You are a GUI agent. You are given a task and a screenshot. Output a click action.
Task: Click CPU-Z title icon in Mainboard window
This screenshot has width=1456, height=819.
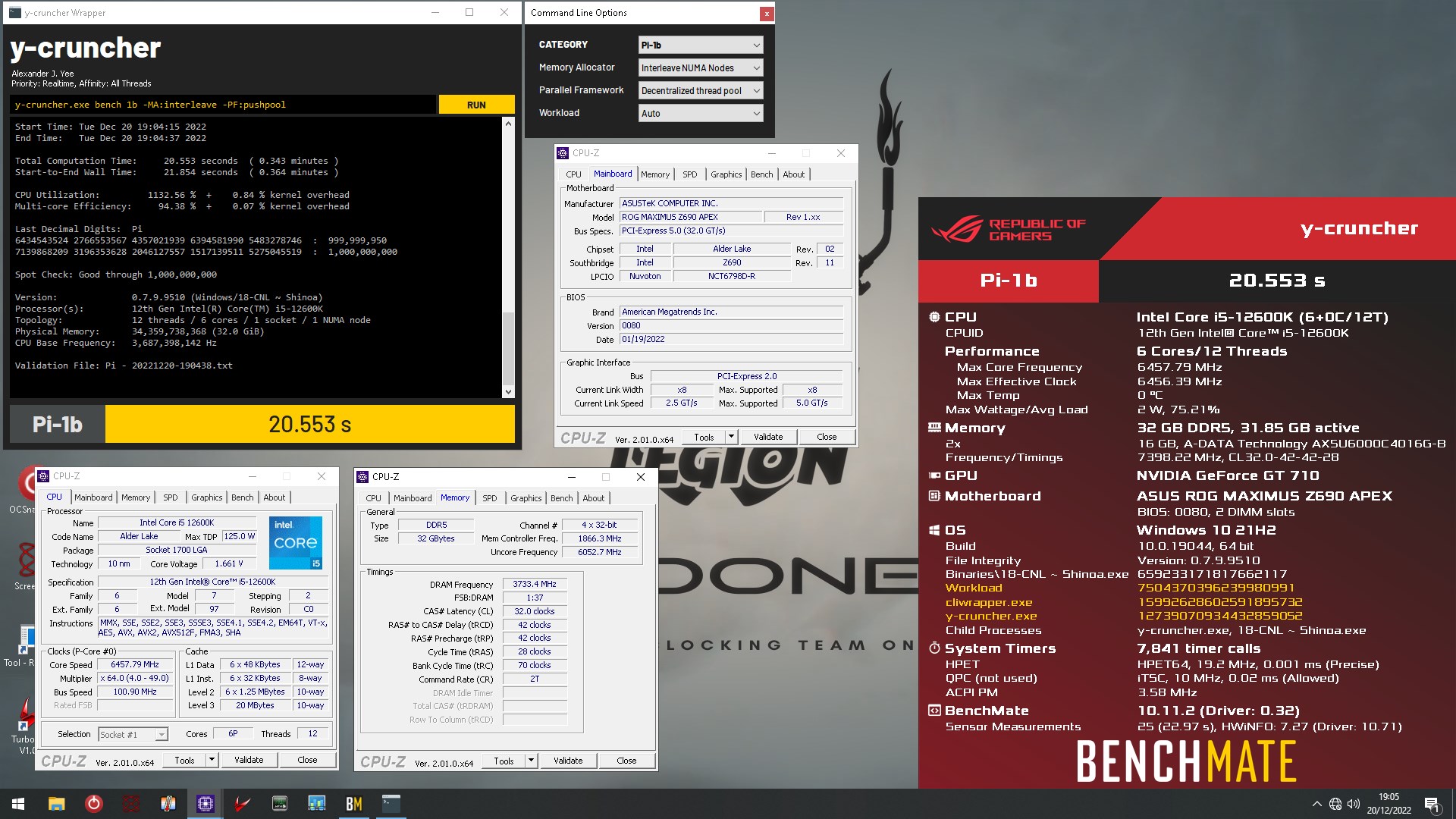(563, 153)
